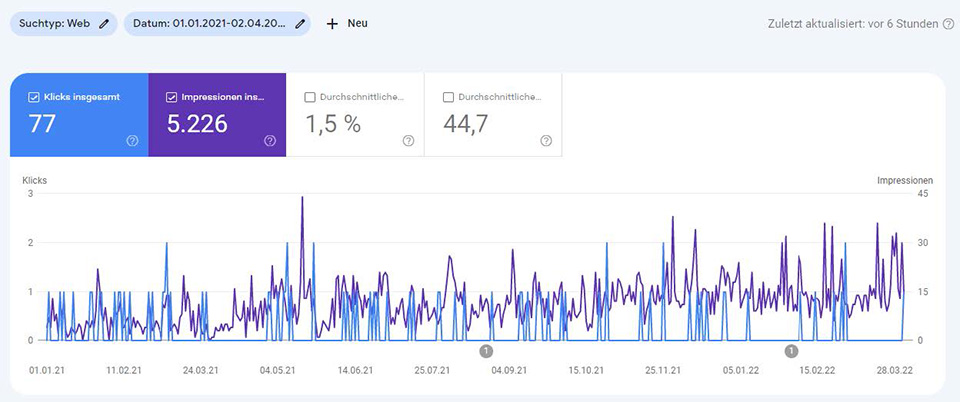Click the Klicks axis label
The image size is (960, 402).
tap(34, 181)
